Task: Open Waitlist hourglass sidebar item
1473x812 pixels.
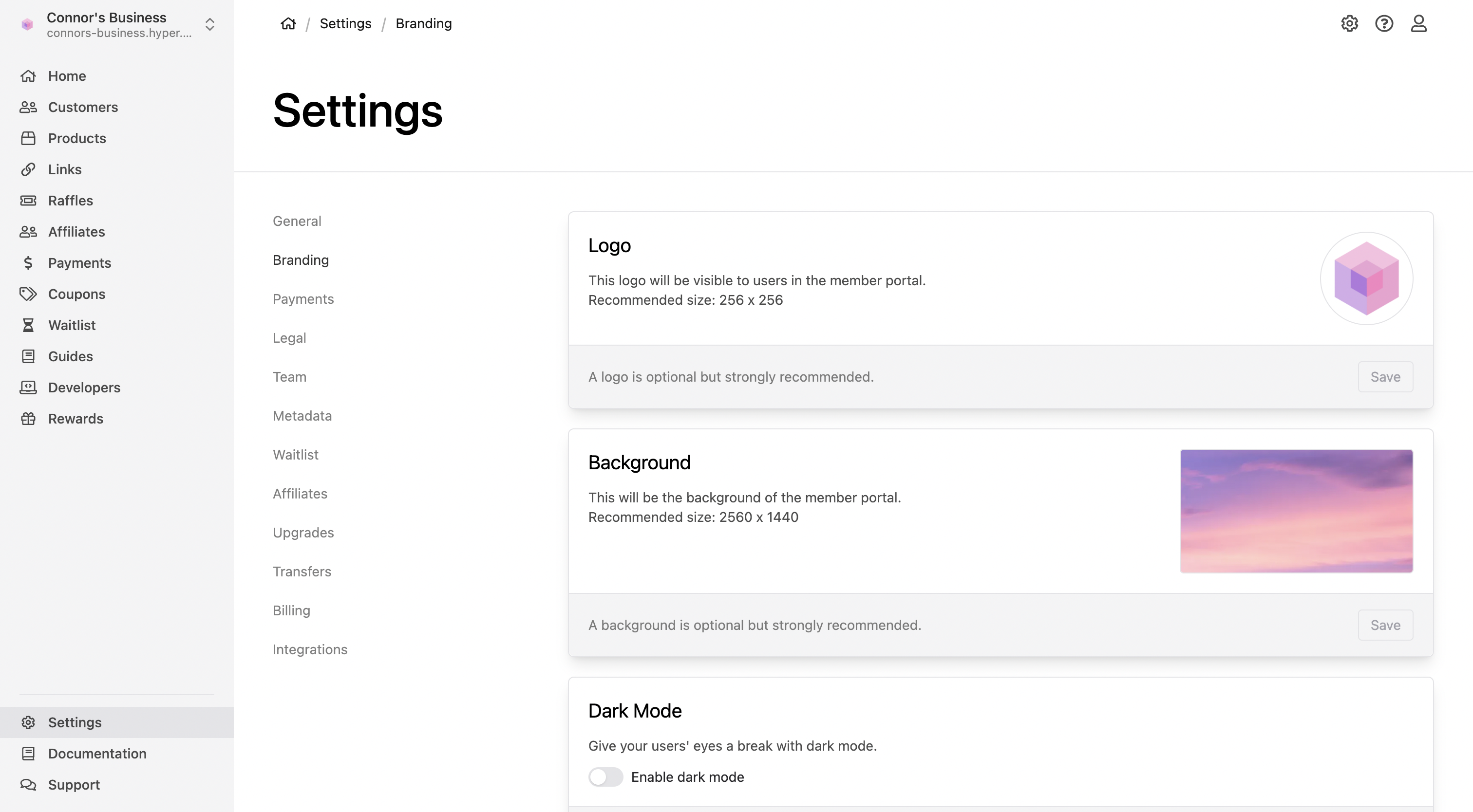Action: (x=72, y=325)
